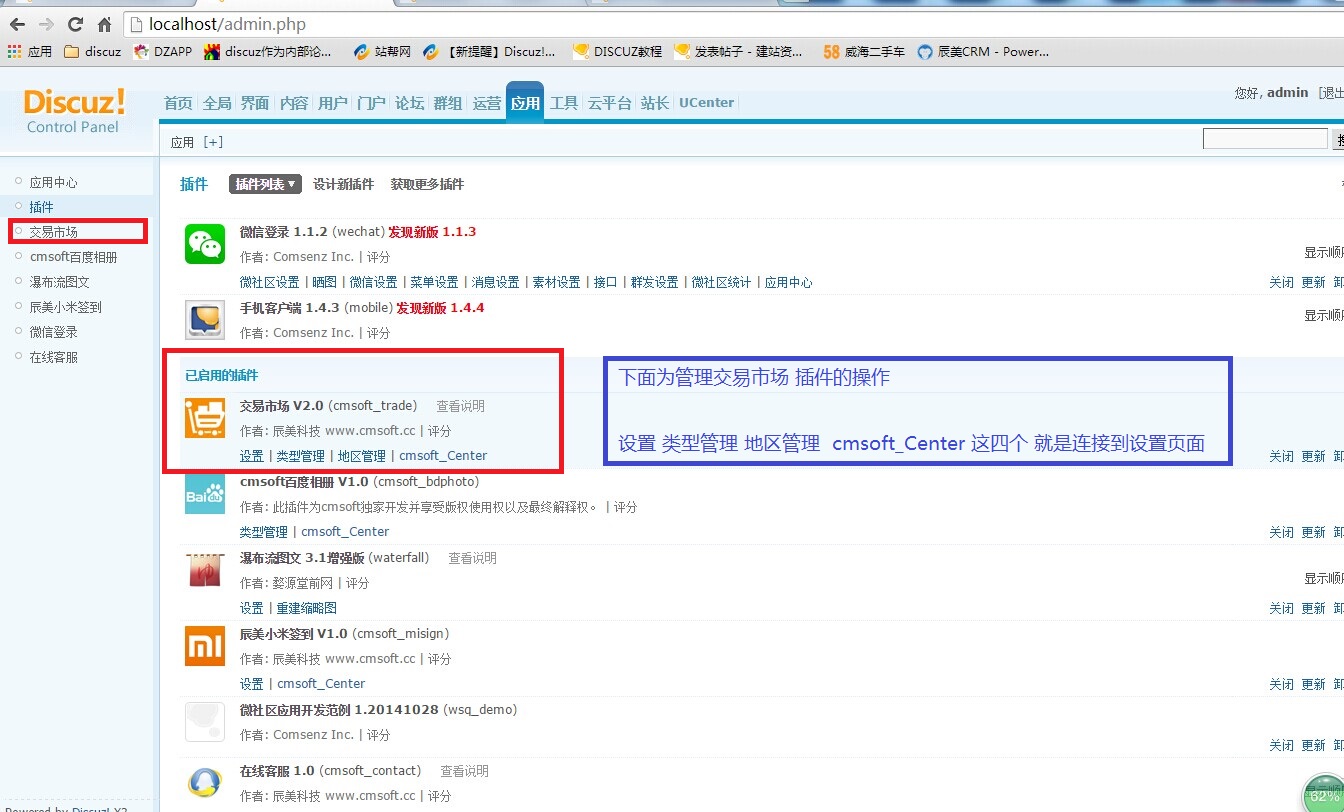Open the 云平台 navigation tab
This screenshot has width=1344, height=812.
click(x=609, y=103)
